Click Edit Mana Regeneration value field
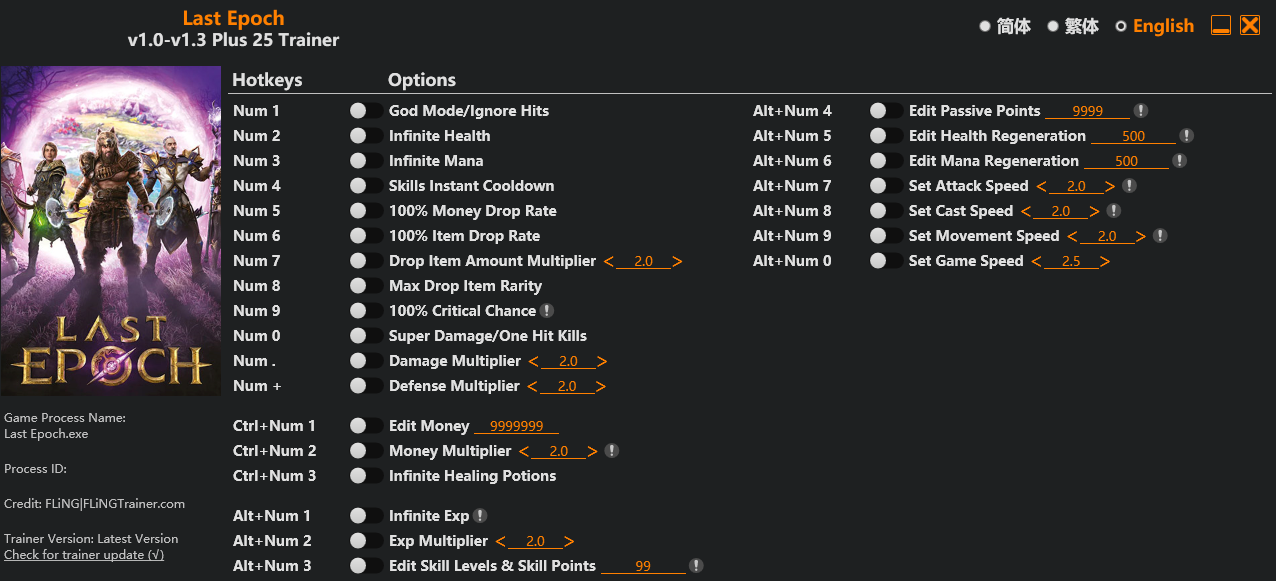 coord(1126,161)
